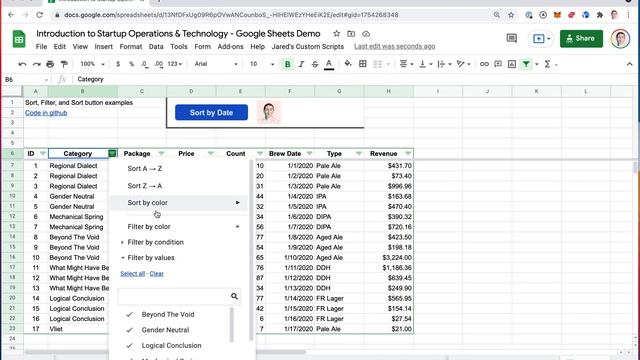The height and width of the screenshot is (360, 640).
Task: Open the text color picker
Action: click(329, 64)
